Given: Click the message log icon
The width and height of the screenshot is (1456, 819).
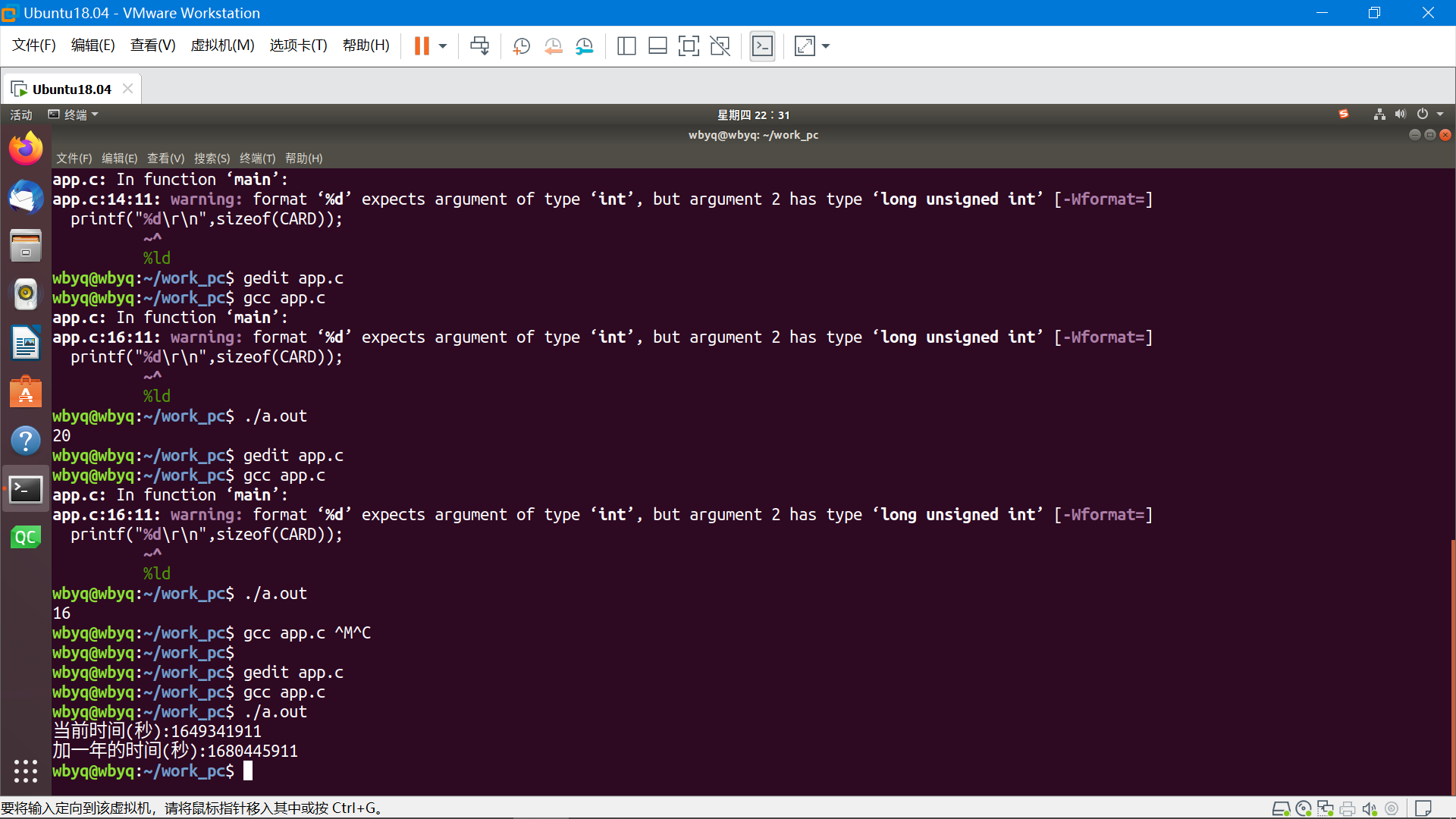Looking at the screenshot, I should (1423, 808).
